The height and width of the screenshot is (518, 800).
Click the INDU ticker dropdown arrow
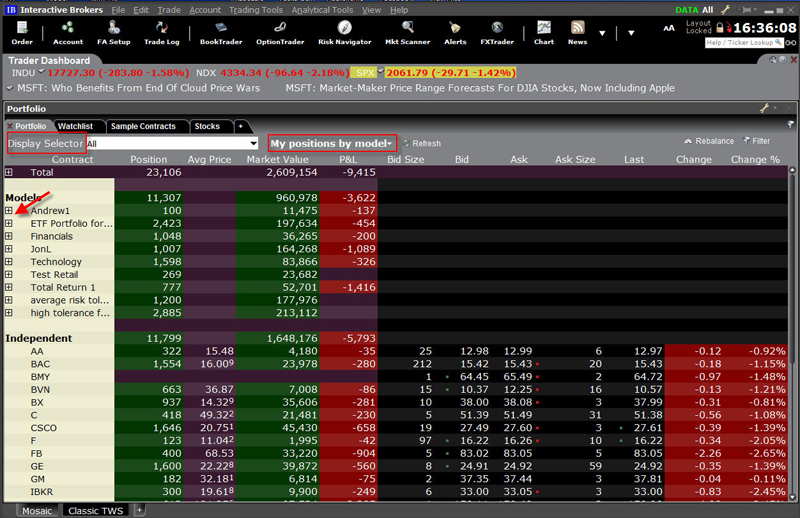click(41, 71)
